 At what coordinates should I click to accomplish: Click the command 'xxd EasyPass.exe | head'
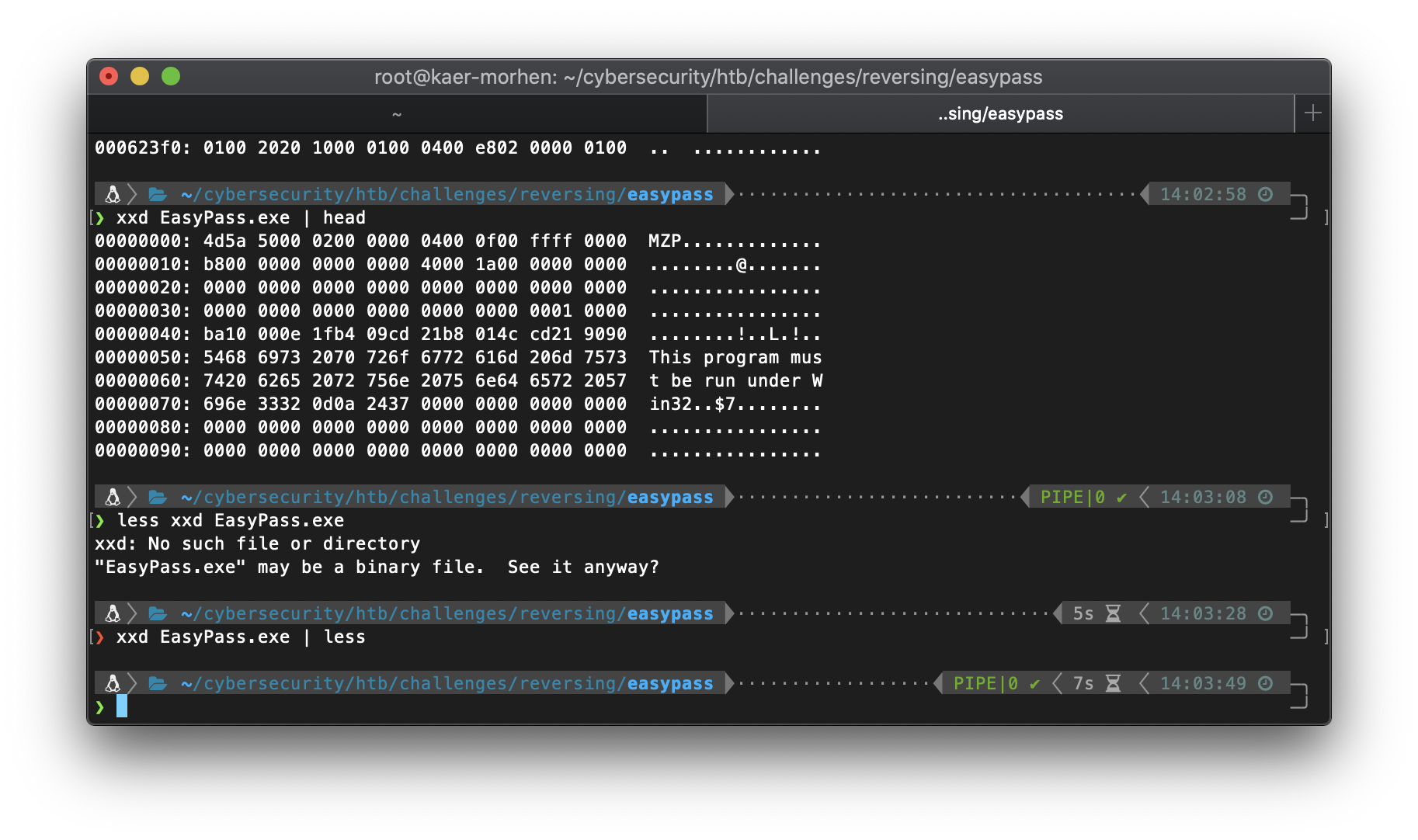241,217
